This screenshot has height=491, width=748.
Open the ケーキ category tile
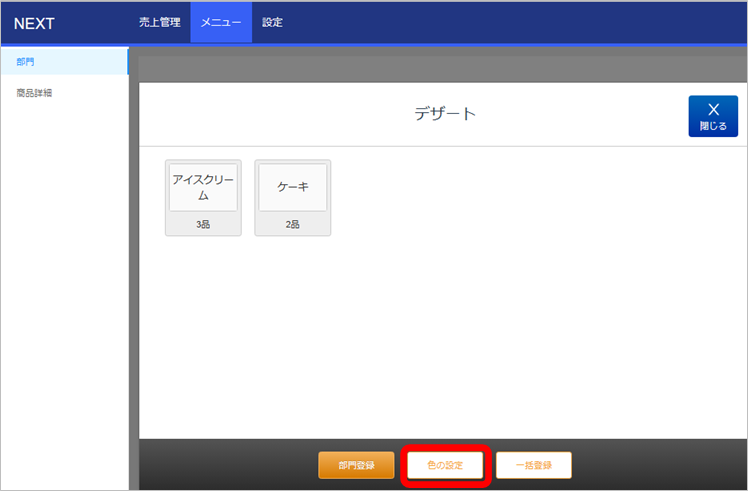pyautogui.click(x=292, y=188)
